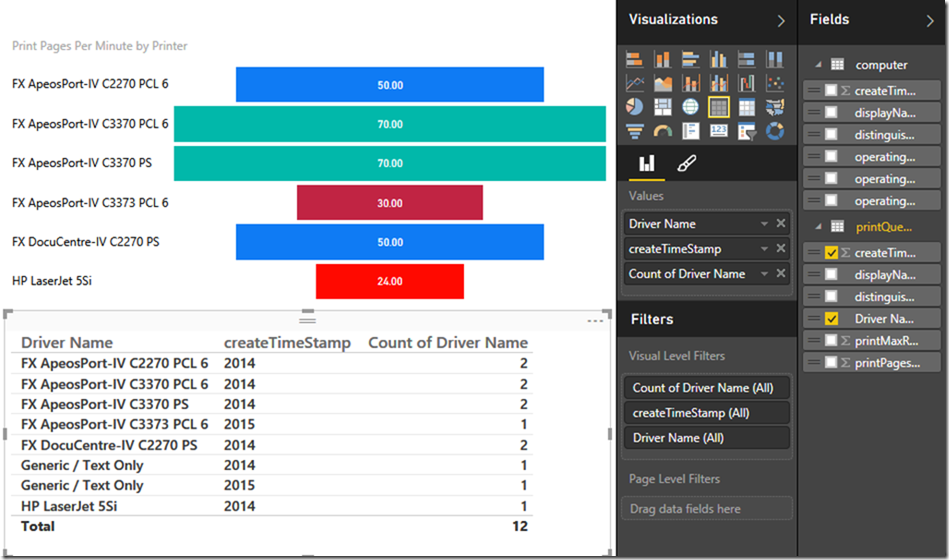Click the table visual's top drag handle

pyautogui.click(x=307, y=320)
